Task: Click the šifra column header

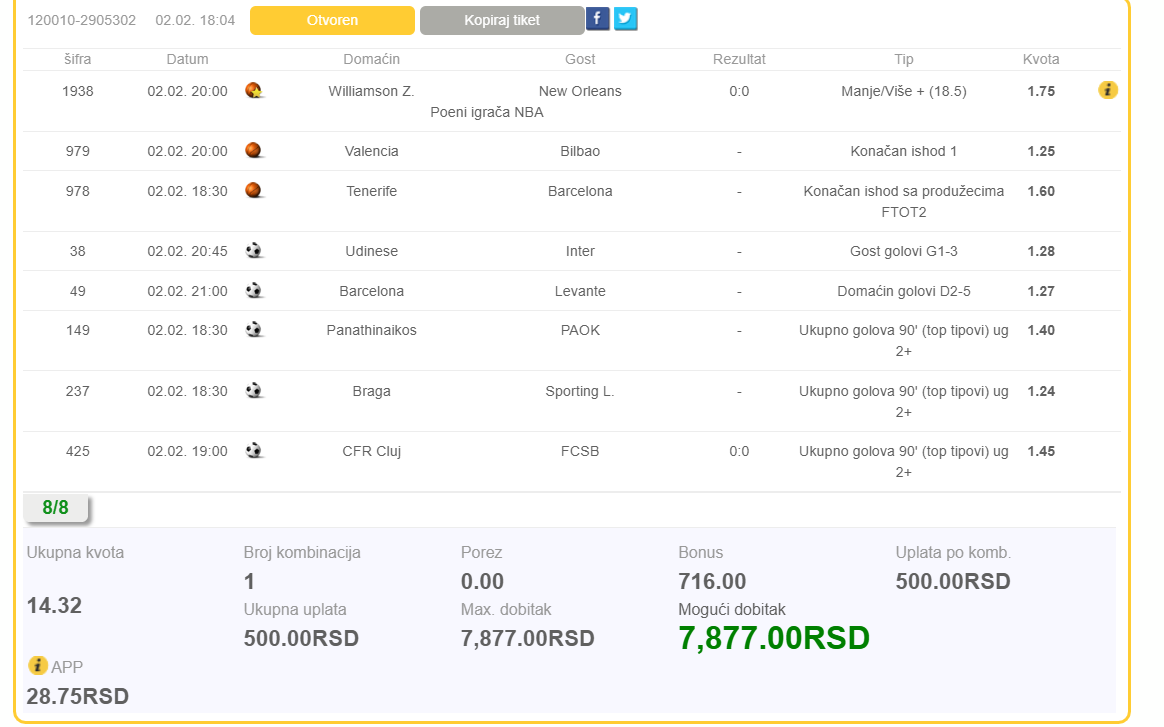Action: pos(77,59)
